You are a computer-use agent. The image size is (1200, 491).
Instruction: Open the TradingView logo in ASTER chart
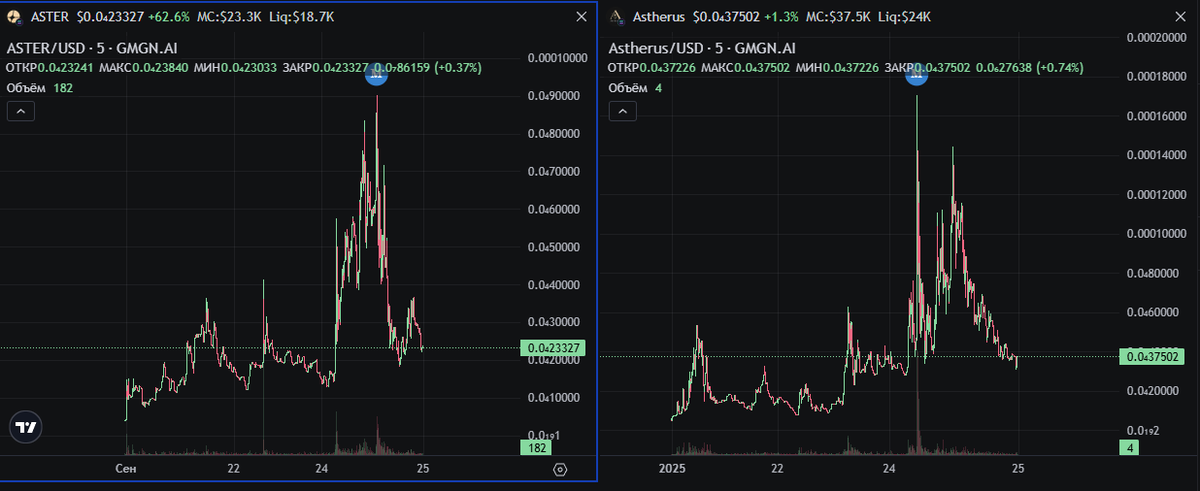click(x=25, y=427)
